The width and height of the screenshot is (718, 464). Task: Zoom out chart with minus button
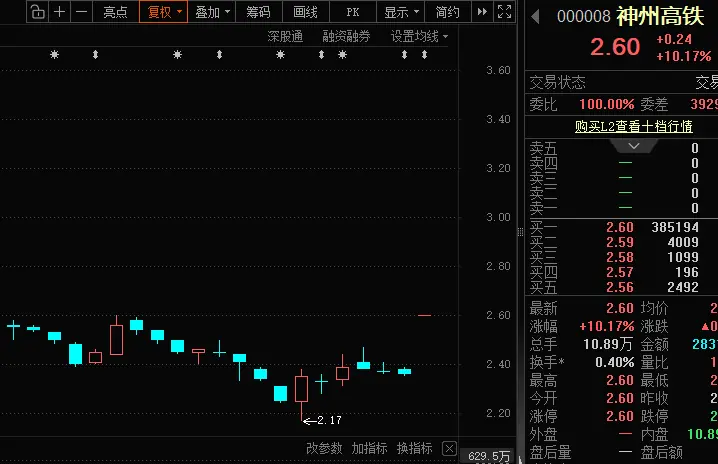[x=81, y=12]
